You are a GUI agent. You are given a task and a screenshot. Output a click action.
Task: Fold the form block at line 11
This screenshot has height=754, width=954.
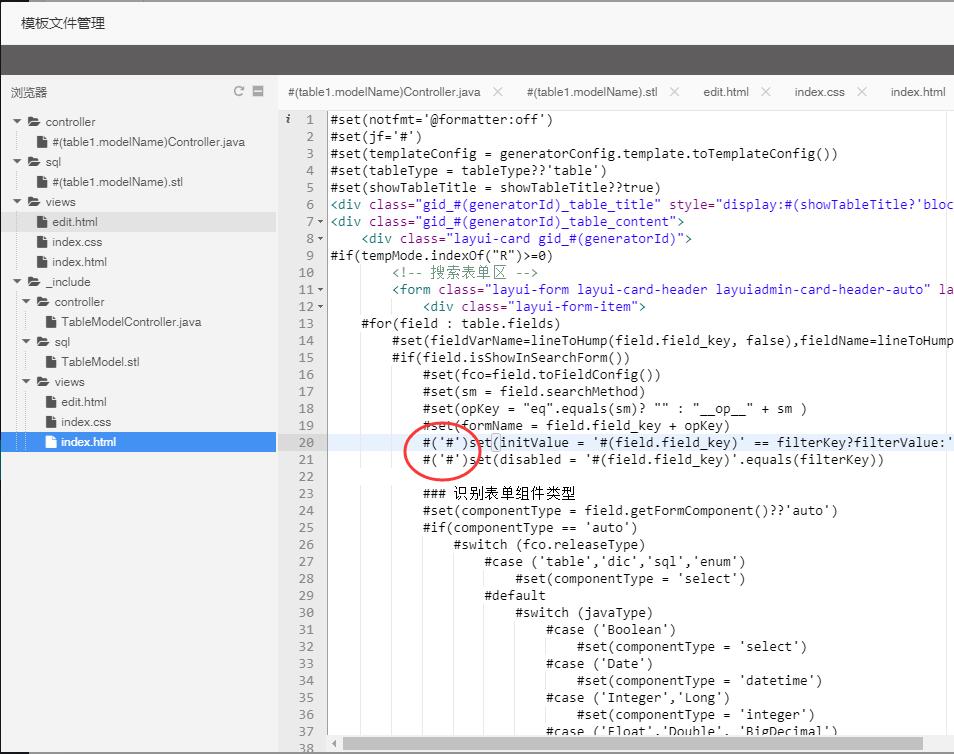point(321,290)
